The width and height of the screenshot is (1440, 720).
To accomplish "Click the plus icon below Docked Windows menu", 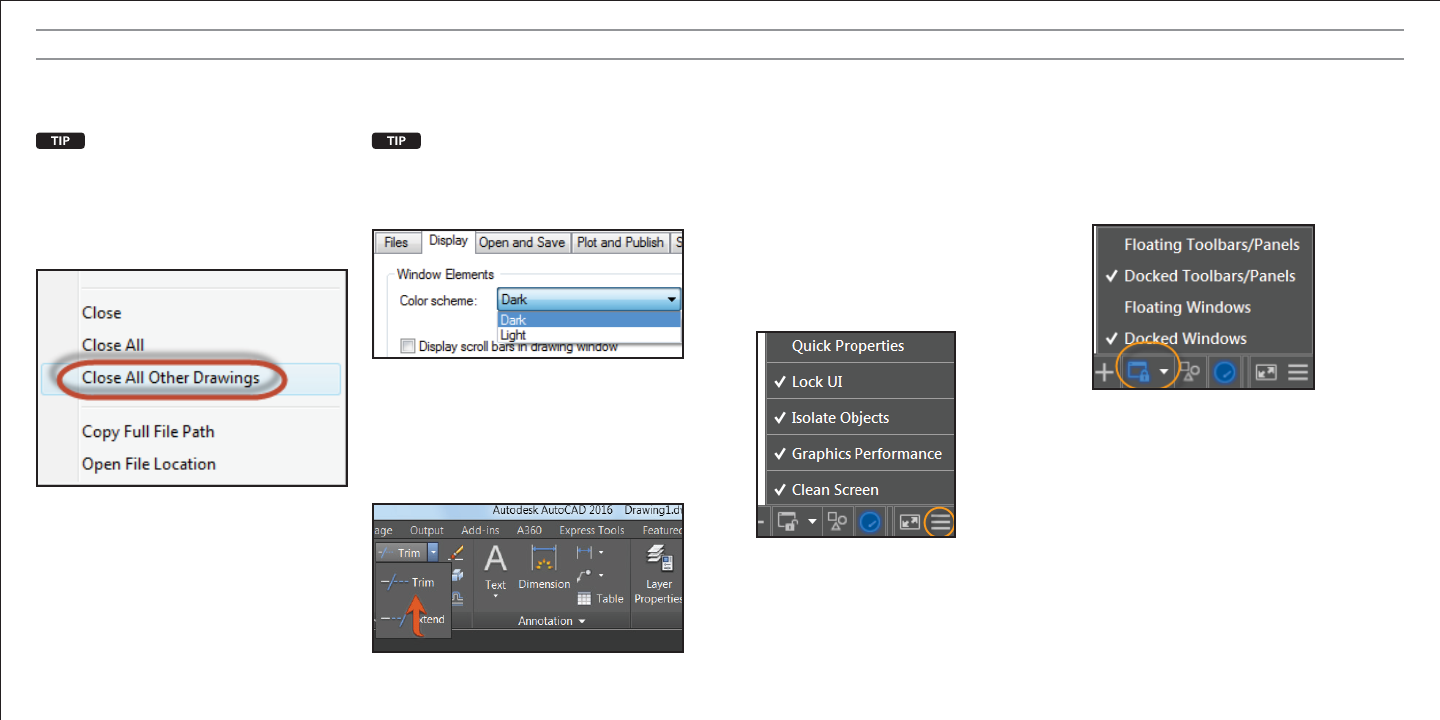I will (1103, 372).
